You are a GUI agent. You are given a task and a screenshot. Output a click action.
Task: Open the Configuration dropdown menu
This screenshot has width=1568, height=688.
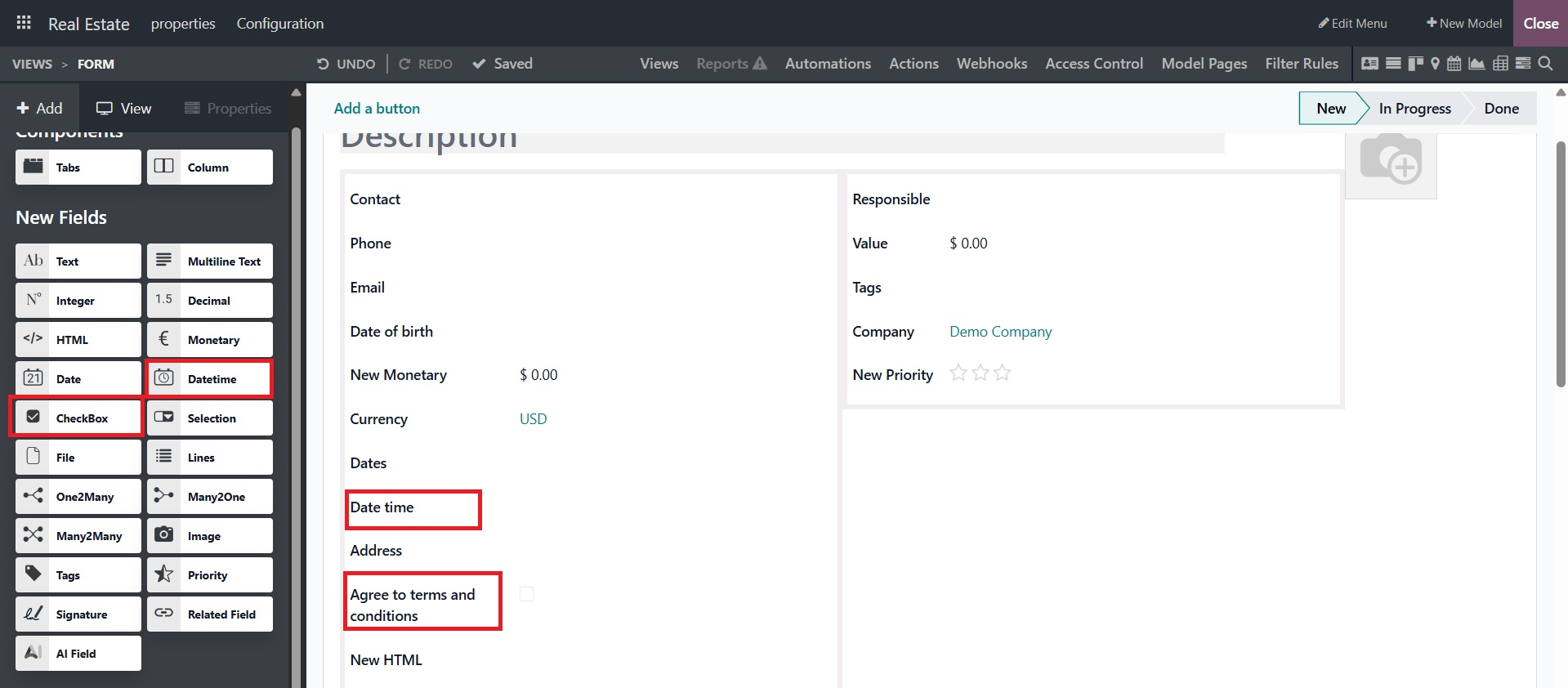pos(279,24)
